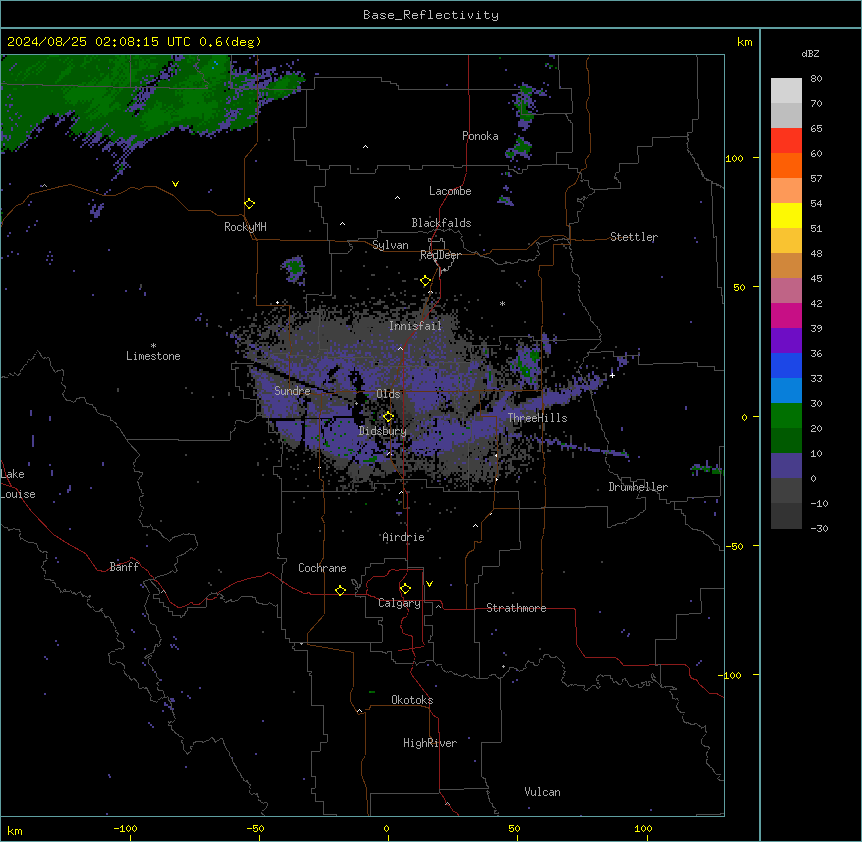Select the ThreeHills label
Screen dimensions: 862x842
[537, 418]
